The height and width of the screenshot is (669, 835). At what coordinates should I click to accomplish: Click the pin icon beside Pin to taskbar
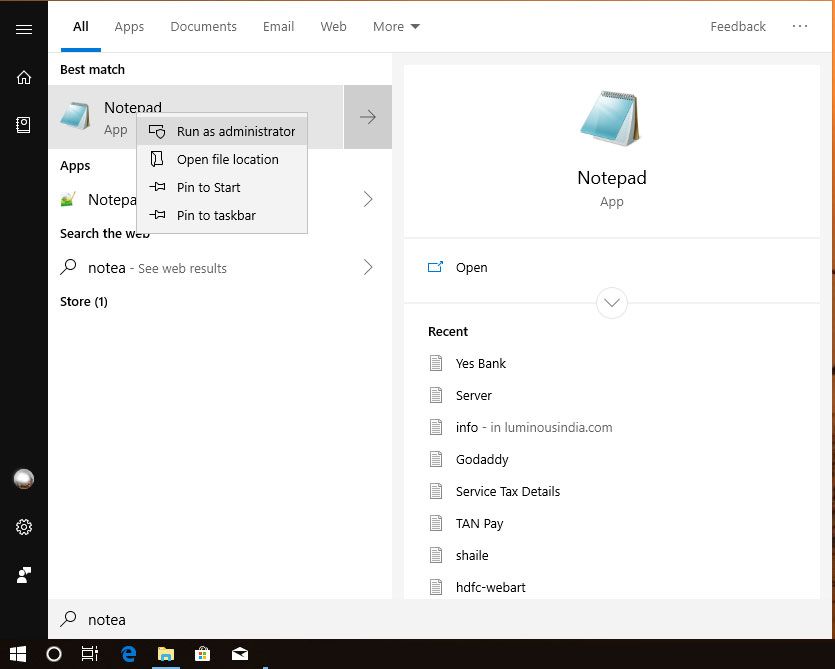(x=157, y=215)
